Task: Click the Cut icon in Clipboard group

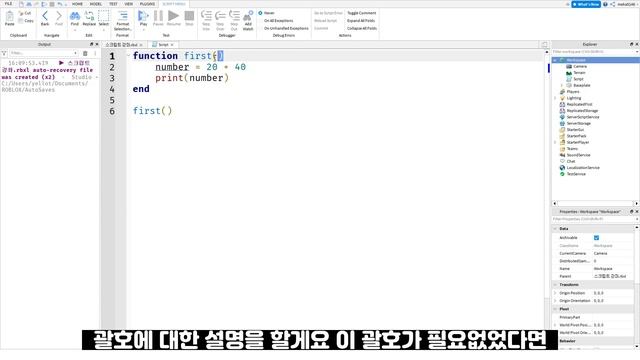Action: (21, 13)
